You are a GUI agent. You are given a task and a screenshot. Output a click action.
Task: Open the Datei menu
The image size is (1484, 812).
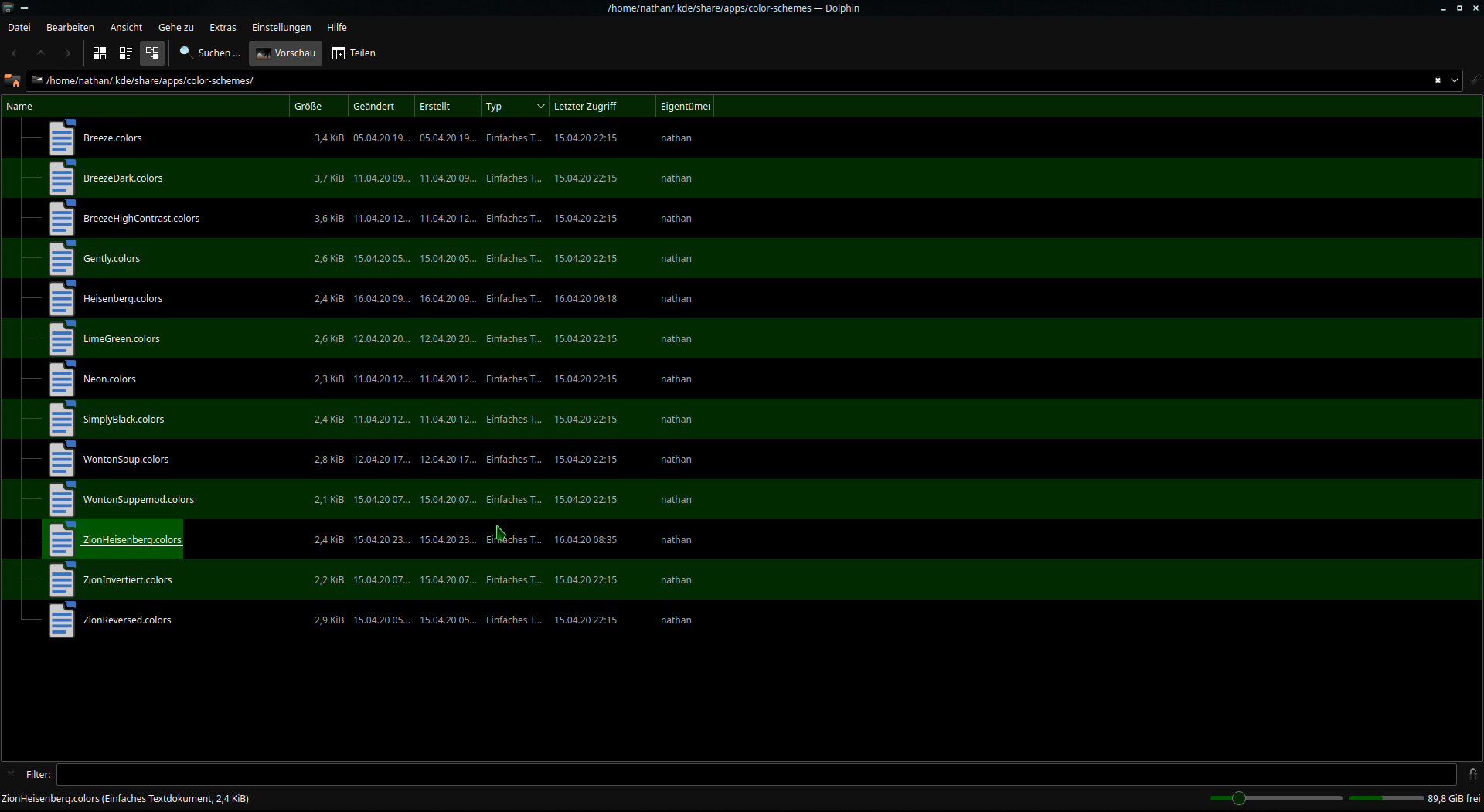click(x=19, y=28)
